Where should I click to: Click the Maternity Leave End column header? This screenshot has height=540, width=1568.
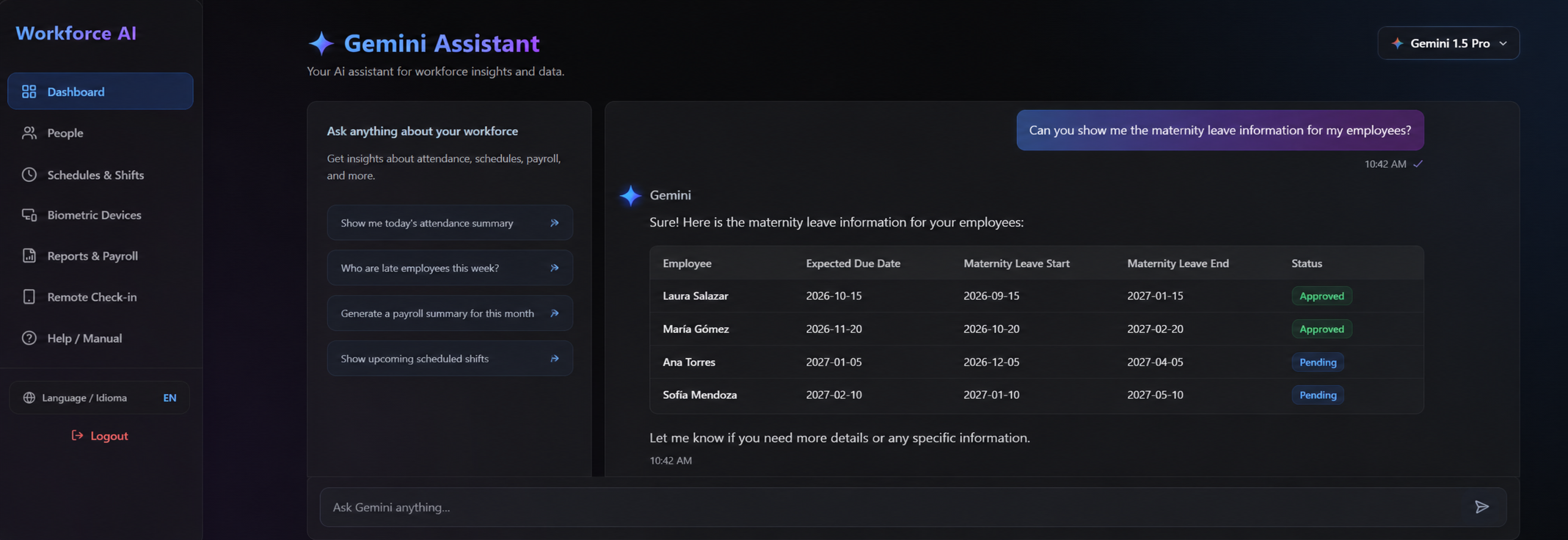pyautogui.click(x=1178, y=263)
